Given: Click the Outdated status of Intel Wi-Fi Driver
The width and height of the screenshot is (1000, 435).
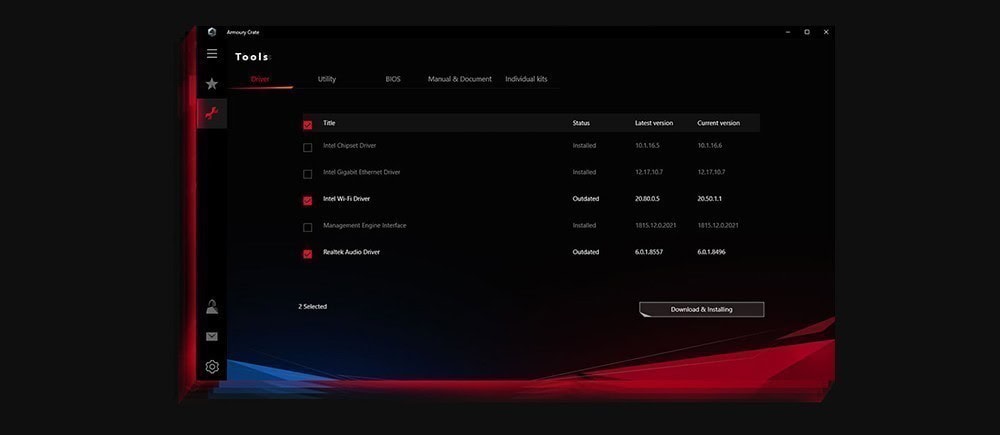Looking at the screenshot, I should 585,199.
